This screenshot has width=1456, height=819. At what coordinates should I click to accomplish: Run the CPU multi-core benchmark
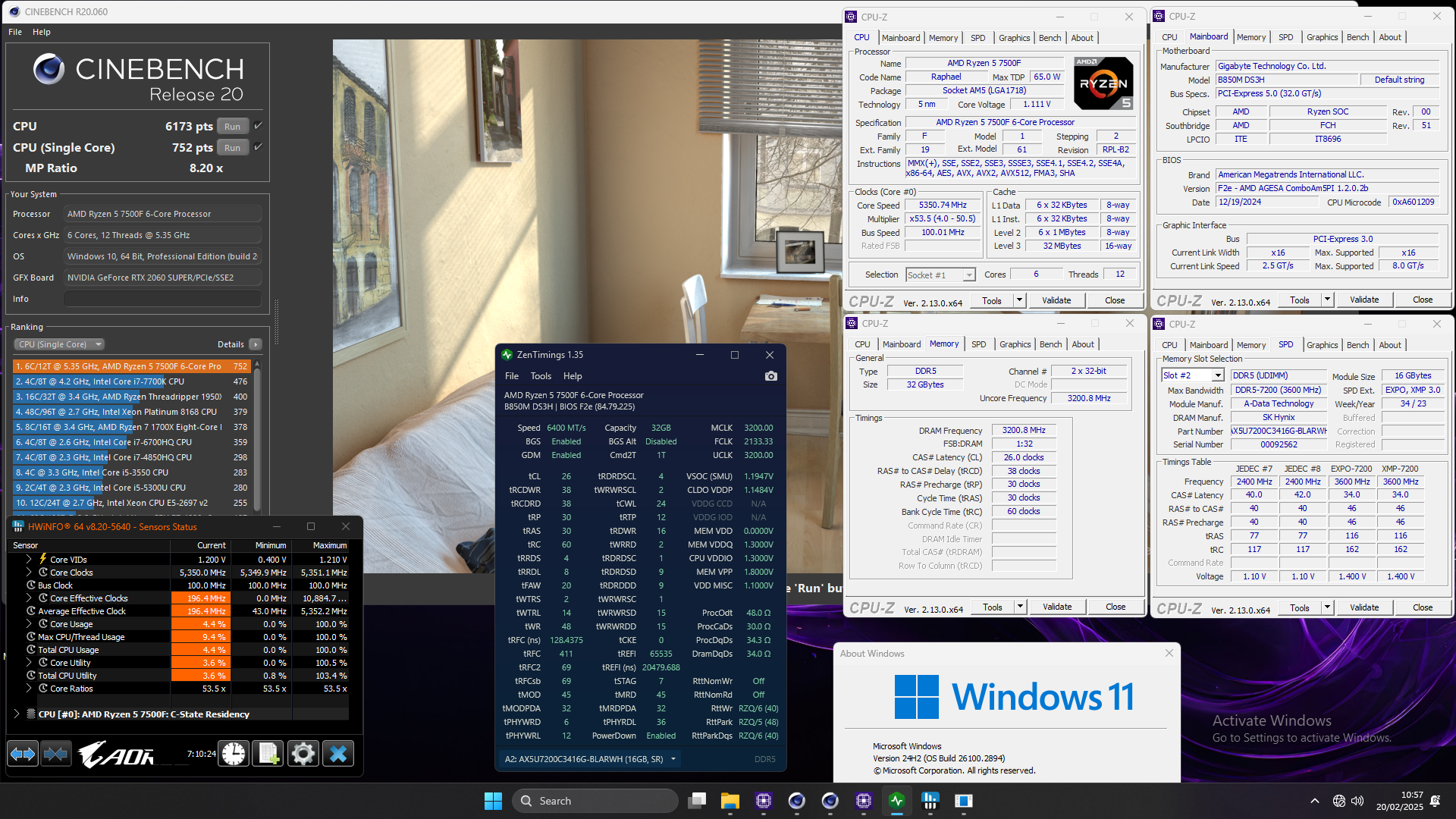(232, 127)
